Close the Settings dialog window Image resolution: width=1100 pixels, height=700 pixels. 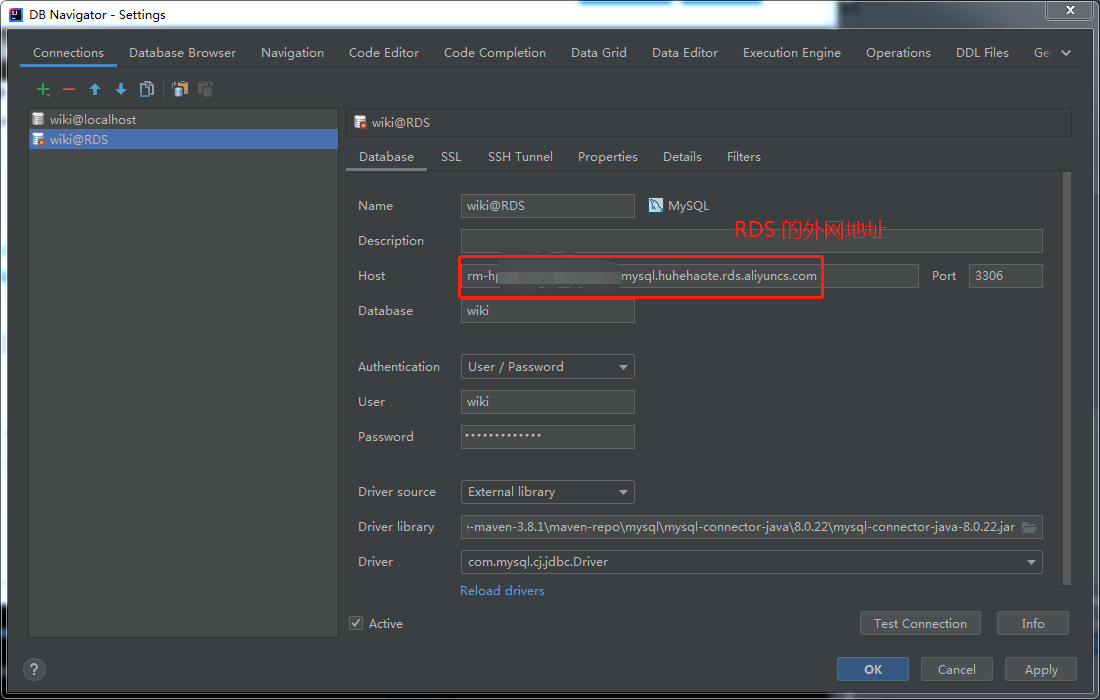pyautogui.click(x=1070, y=10)
